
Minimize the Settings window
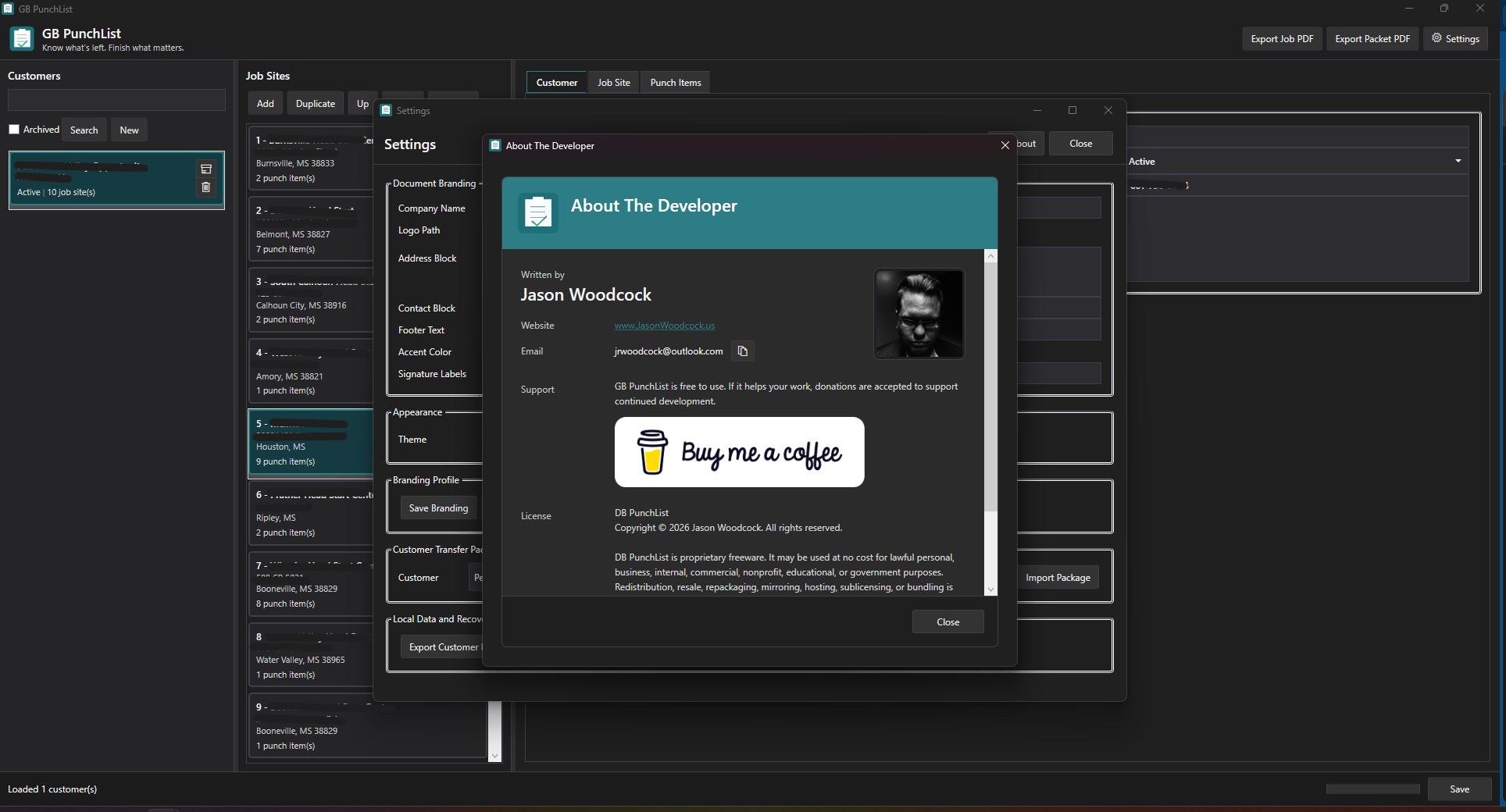[1037, 111]
